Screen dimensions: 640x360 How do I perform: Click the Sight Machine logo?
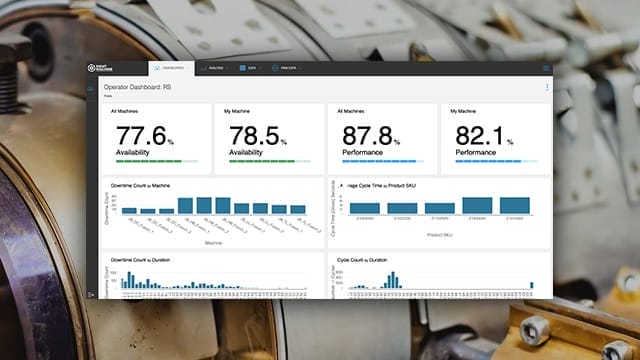[100, 68]
